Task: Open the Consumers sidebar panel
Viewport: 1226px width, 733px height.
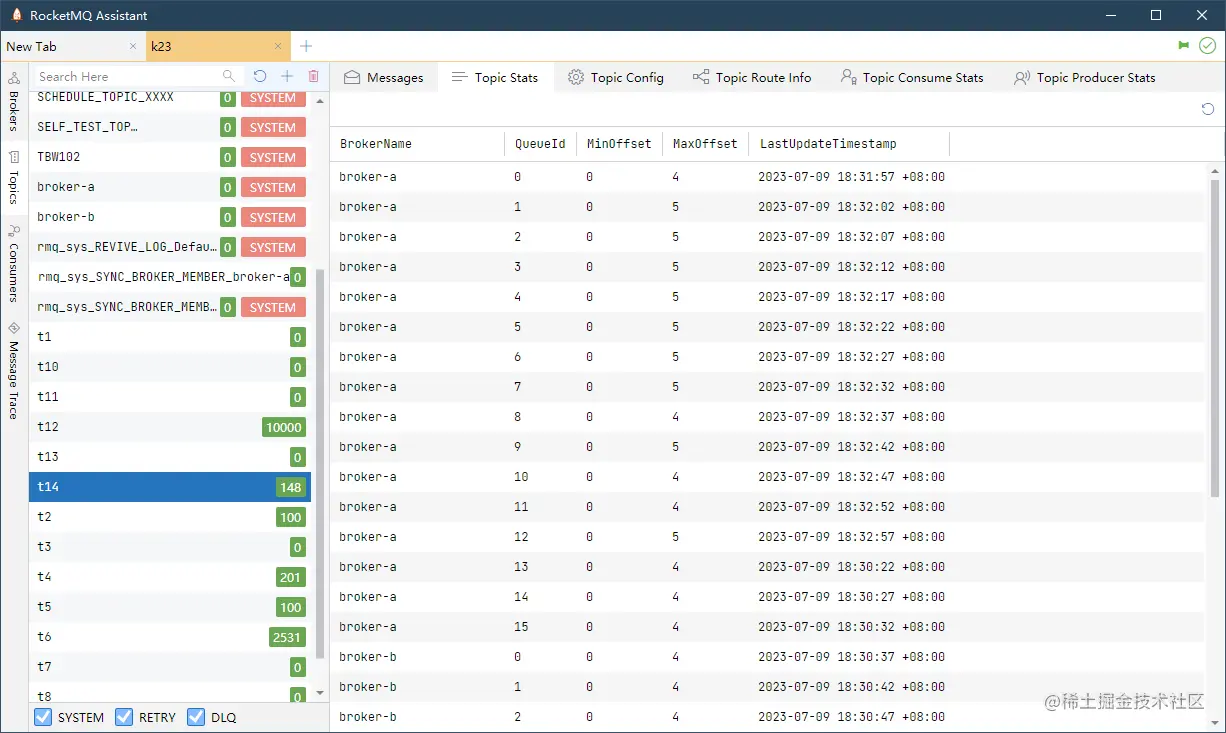Action: pyautogui.click(x=14, y=262)
